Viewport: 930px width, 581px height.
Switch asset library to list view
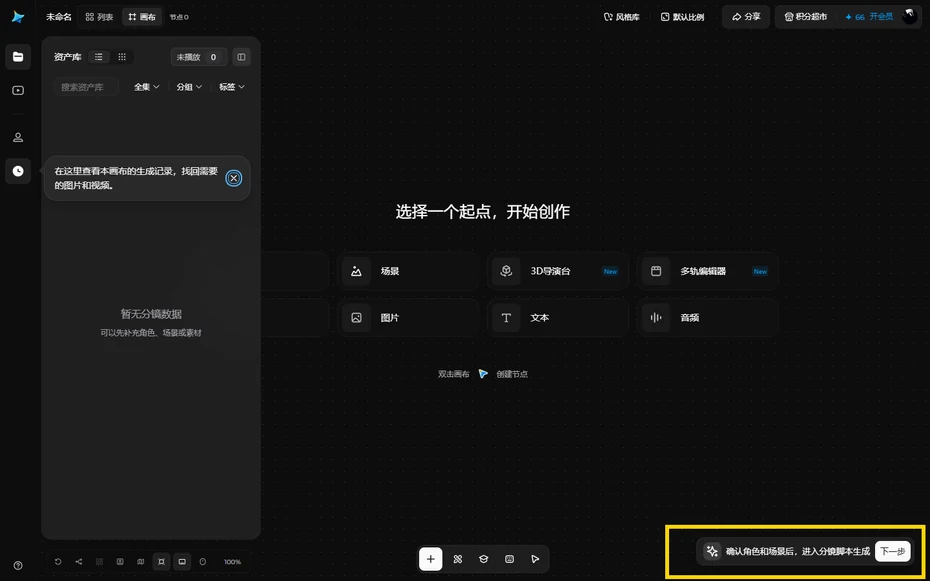point(98,57)
